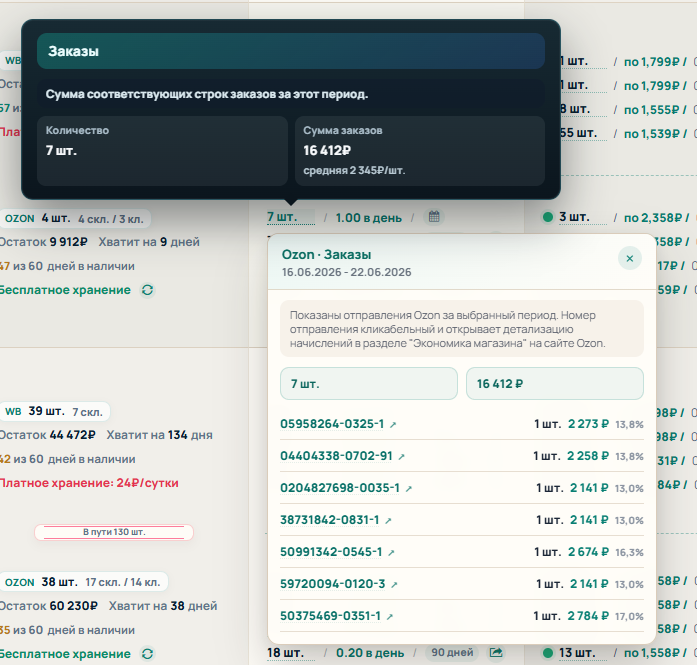
Task: Open the calendar icon next to 1.00 в день
Action: point(434,217)
